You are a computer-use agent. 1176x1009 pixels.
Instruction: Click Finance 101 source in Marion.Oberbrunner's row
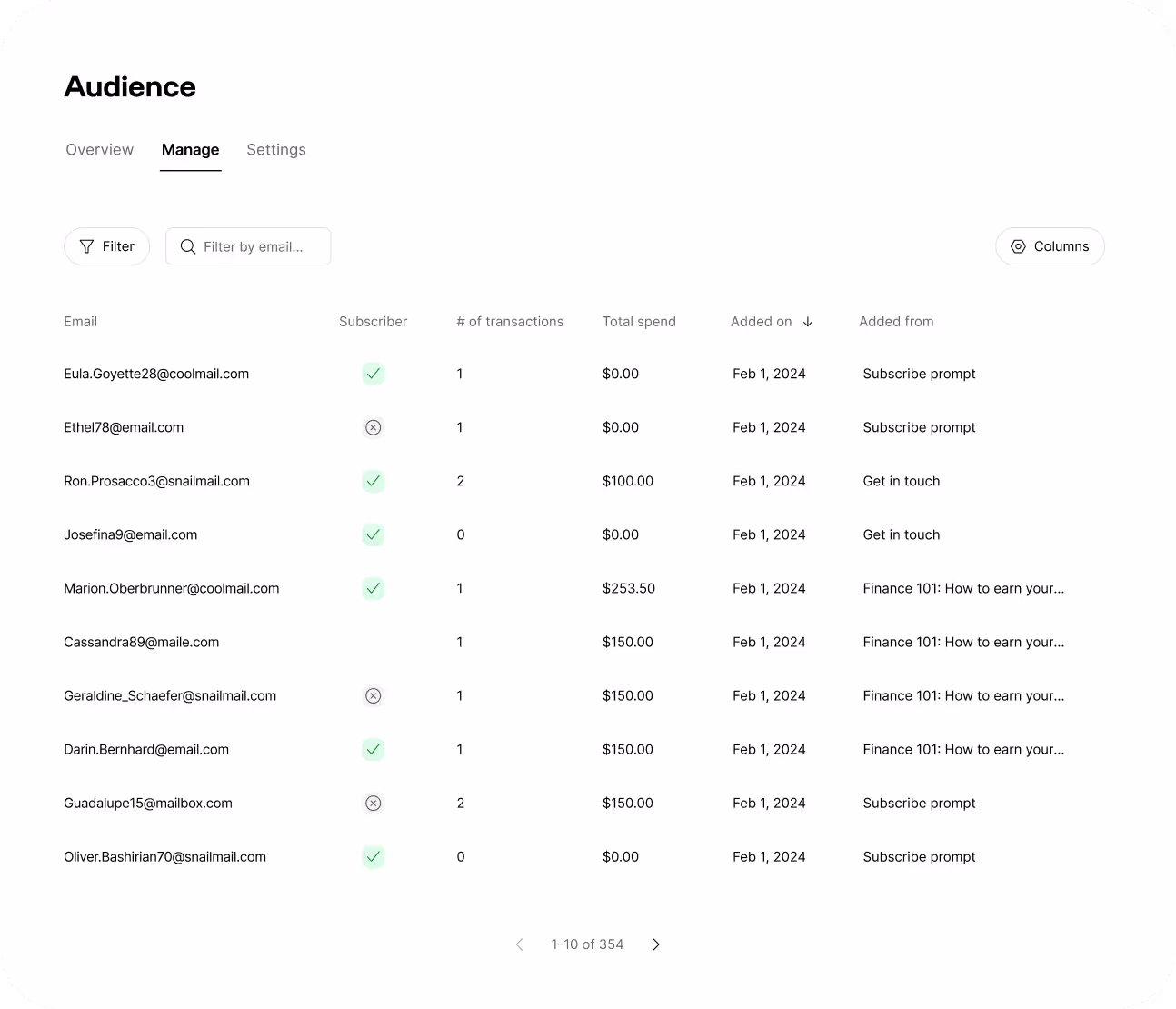(963, 588)
